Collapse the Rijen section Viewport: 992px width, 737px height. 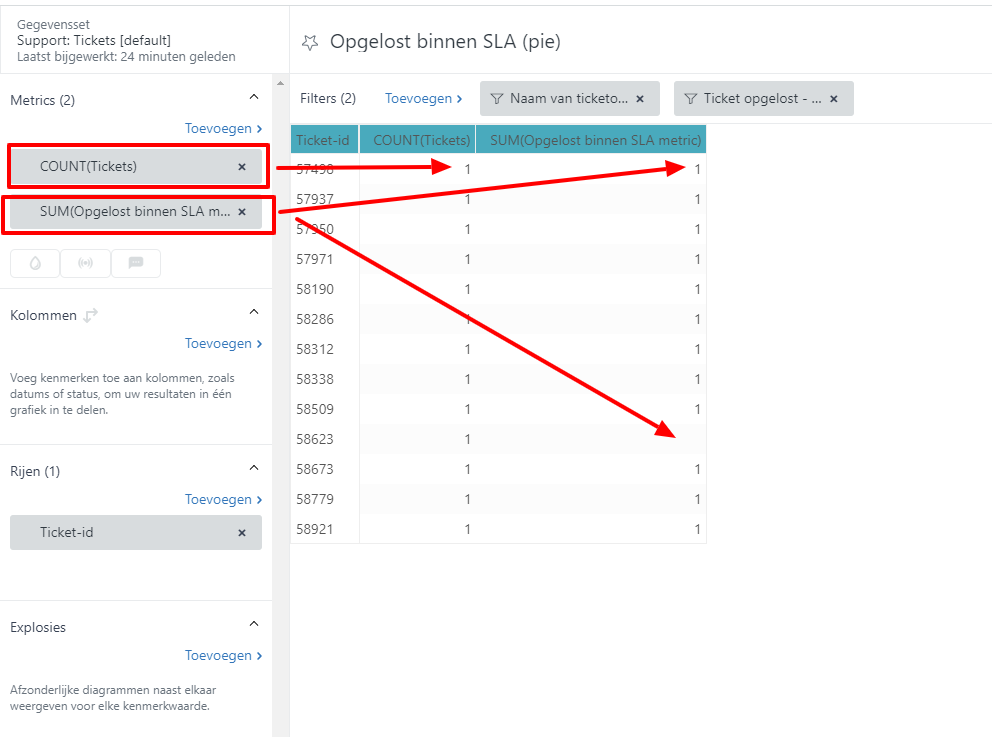(x=254, y=468)
